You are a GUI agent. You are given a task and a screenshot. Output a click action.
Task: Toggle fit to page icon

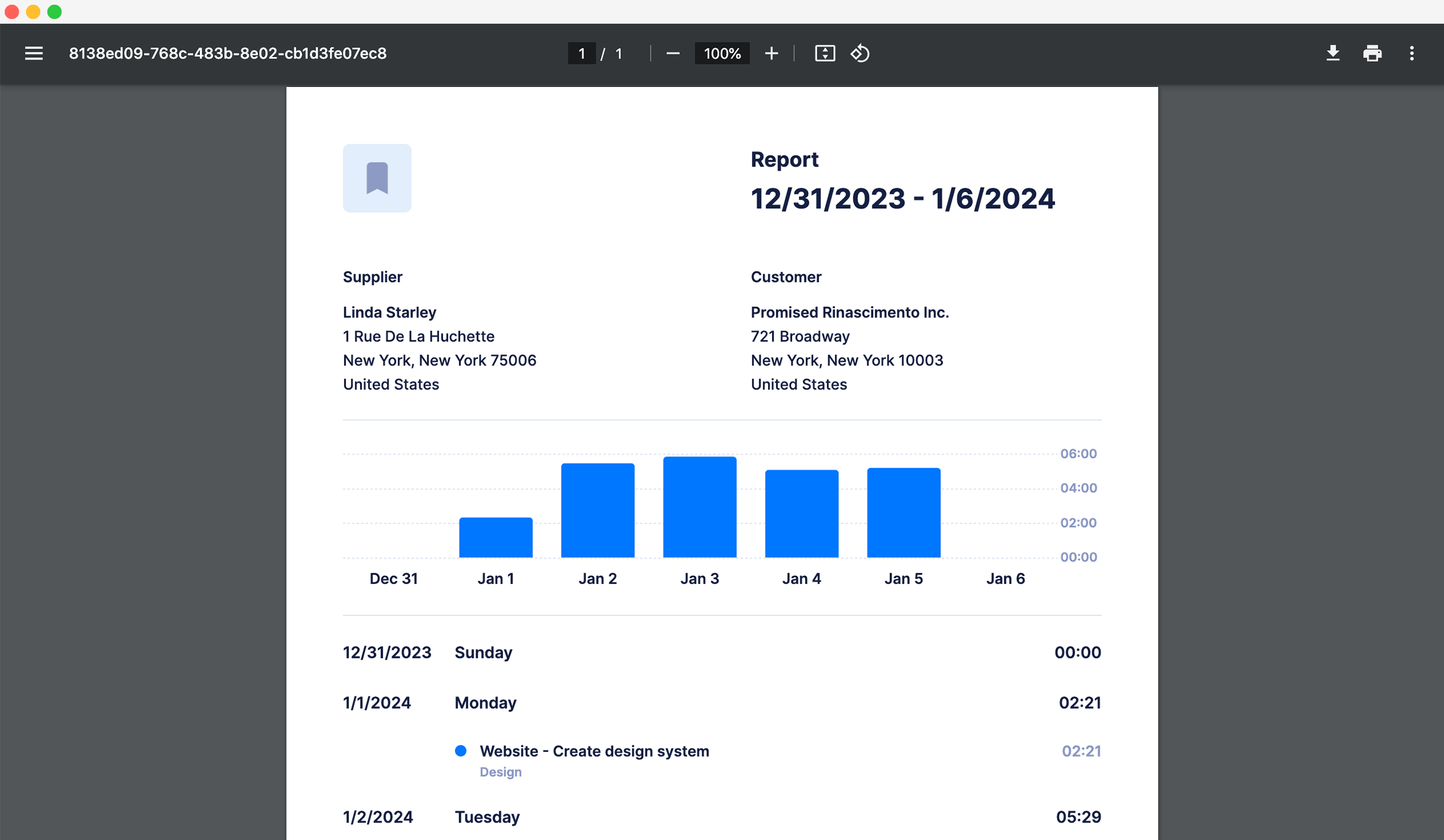825,53
